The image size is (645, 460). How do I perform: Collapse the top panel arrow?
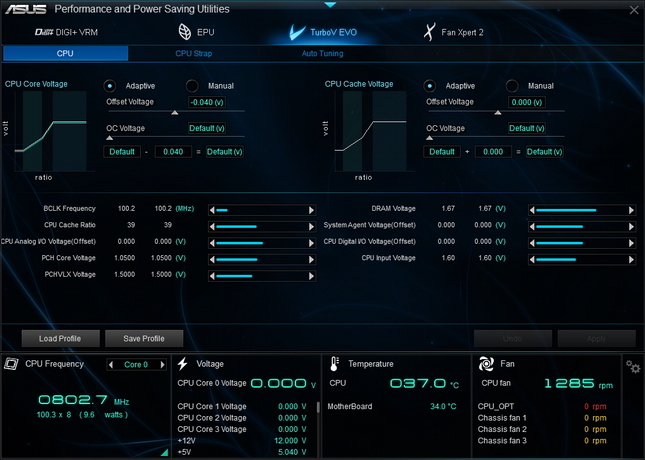tap(330, 5)
